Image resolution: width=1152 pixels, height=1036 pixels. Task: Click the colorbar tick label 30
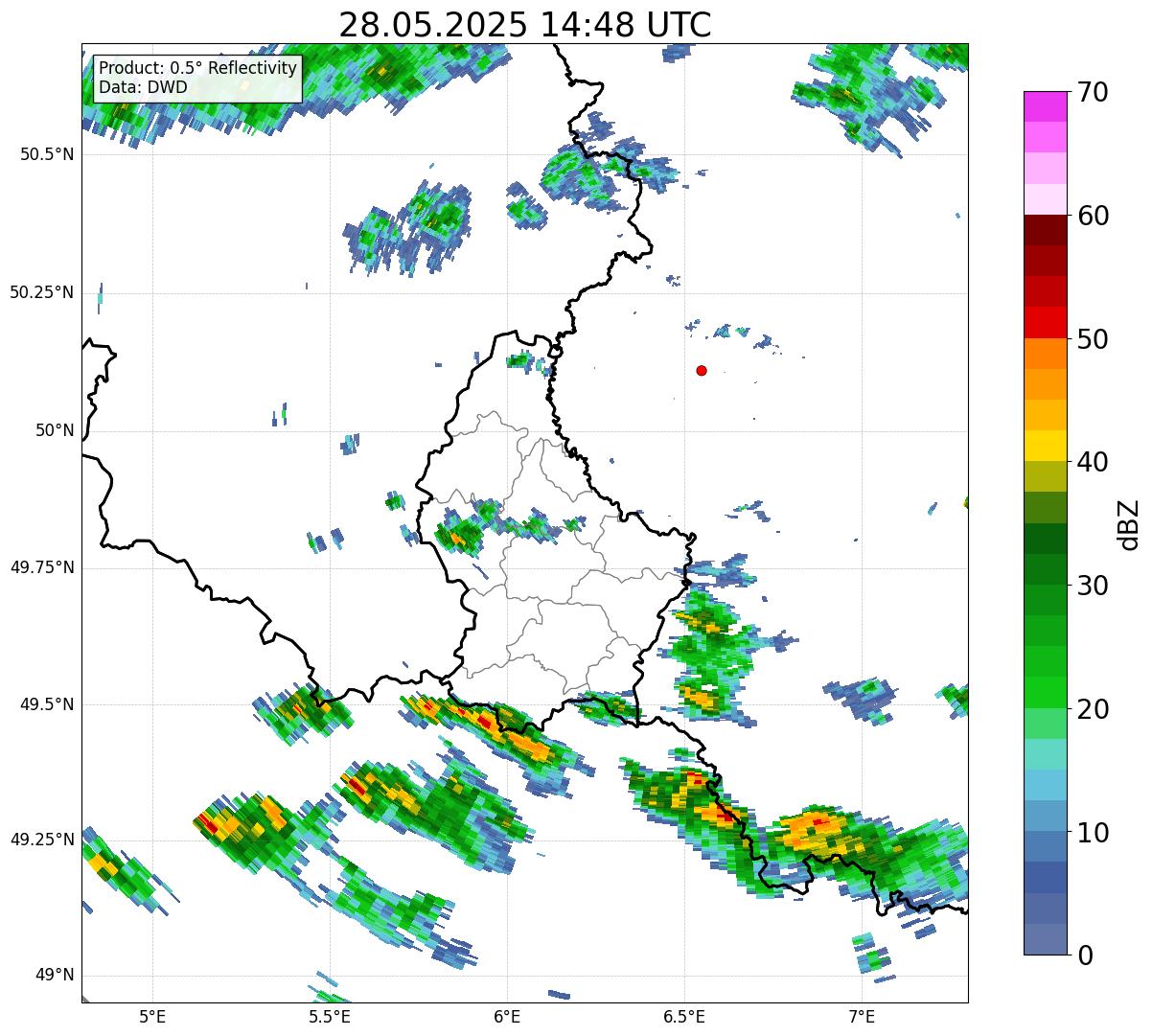pyautogui.click(x=1092, y=586)
